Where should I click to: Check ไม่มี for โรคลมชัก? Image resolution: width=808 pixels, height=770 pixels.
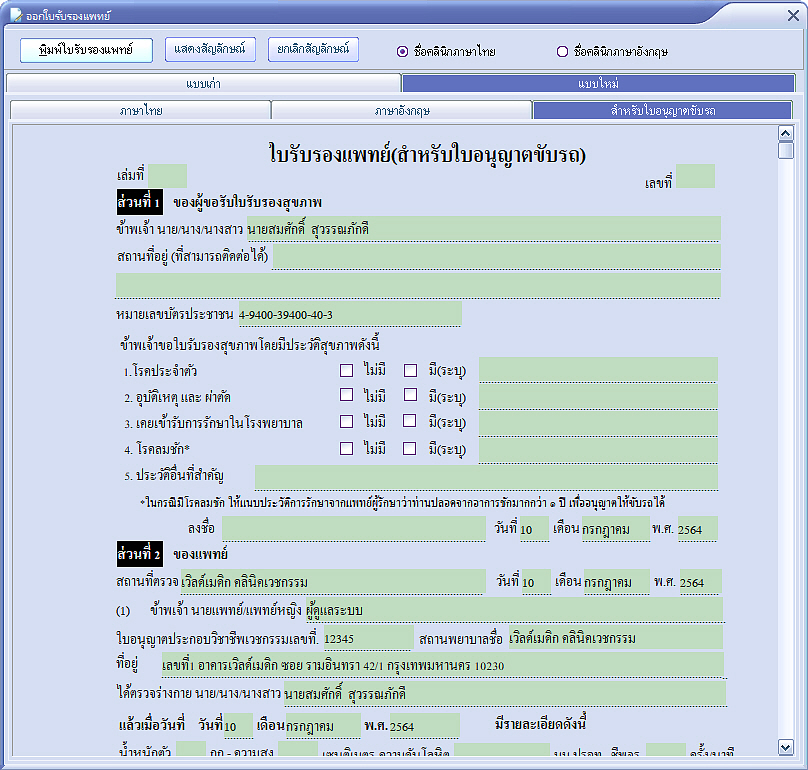tap(346, 448)
